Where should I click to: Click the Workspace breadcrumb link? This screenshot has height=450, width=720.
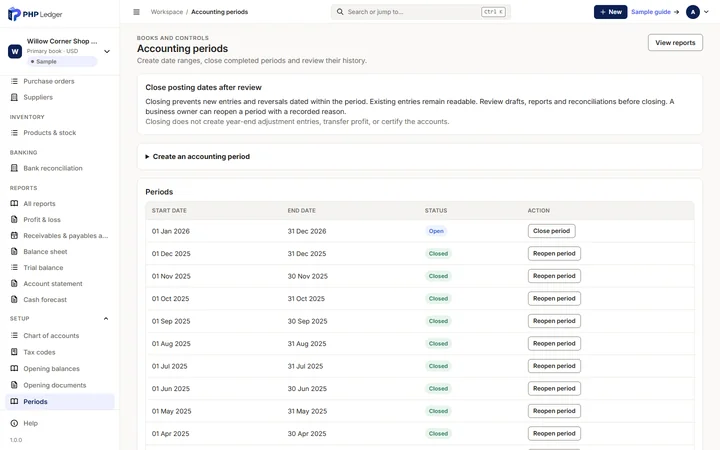click(167, 12)
